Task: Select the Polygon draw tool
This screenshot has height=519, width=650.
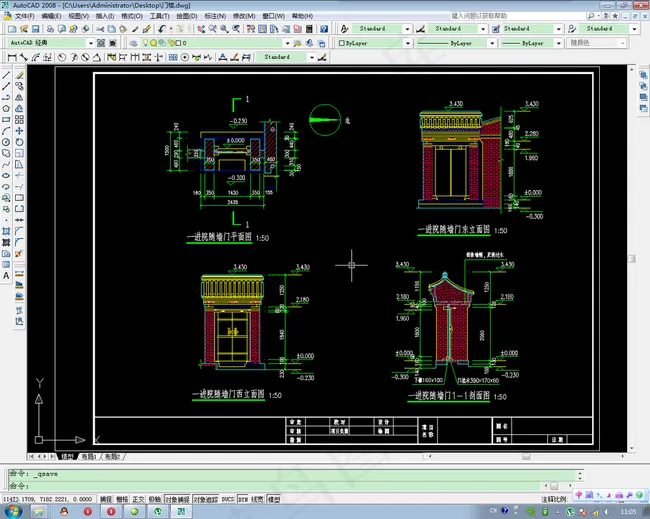Action: tap(6, 109)
